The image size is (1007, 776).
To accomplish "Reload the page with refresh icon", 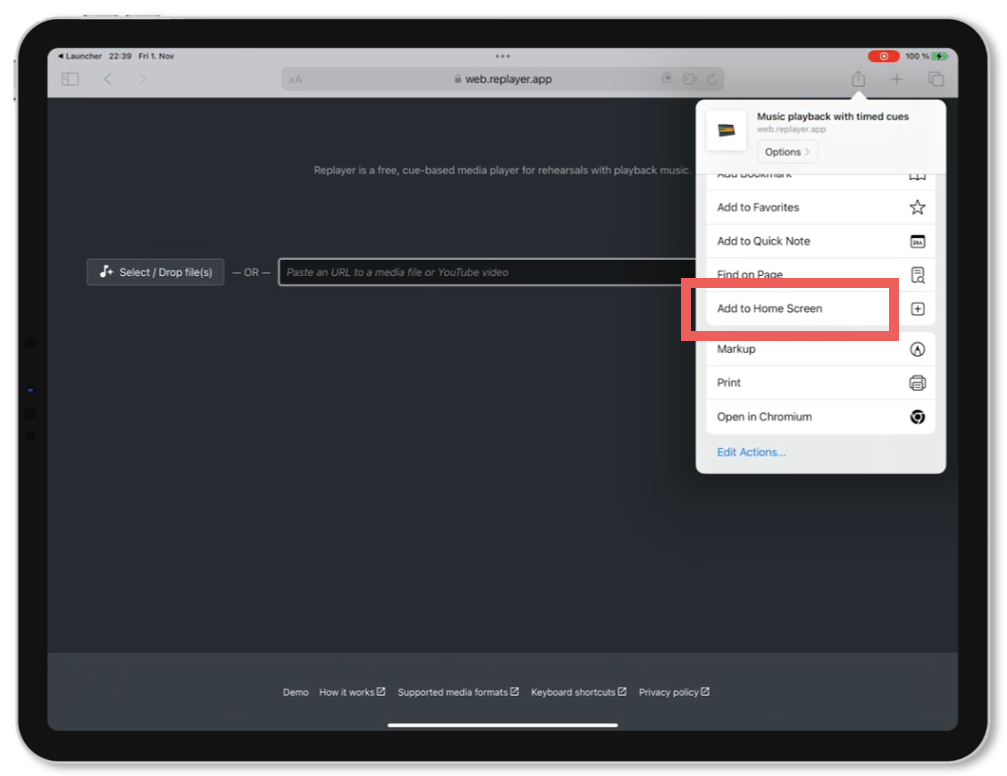I will pyautogui.click(x=712, y=79).
